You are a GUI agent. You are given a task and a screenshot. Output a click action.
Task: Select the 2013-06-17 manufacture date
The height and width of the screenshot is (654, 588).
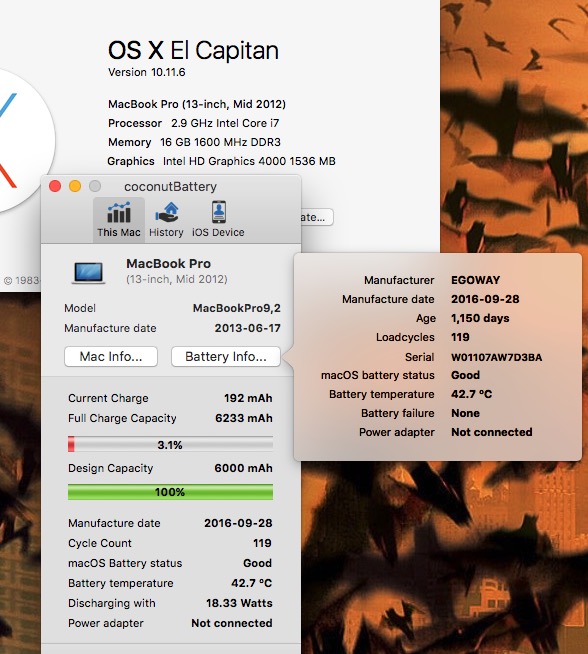(248, 328)
